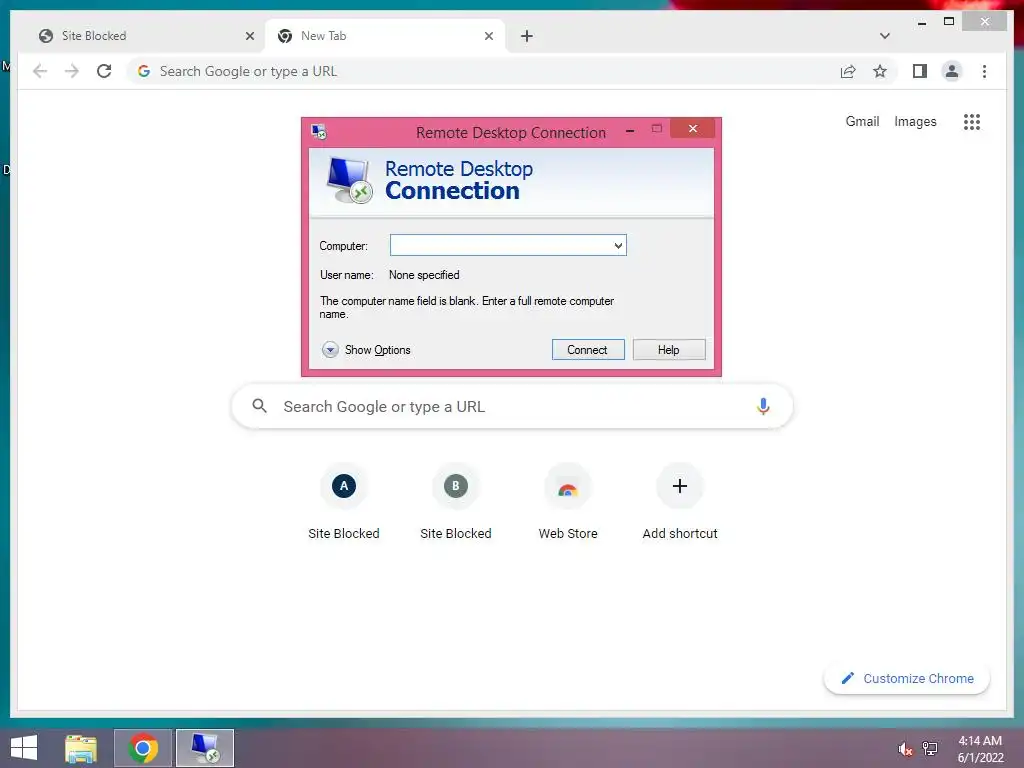
Task: Click the muted volume tray icon
Action: tap(905, 749)
